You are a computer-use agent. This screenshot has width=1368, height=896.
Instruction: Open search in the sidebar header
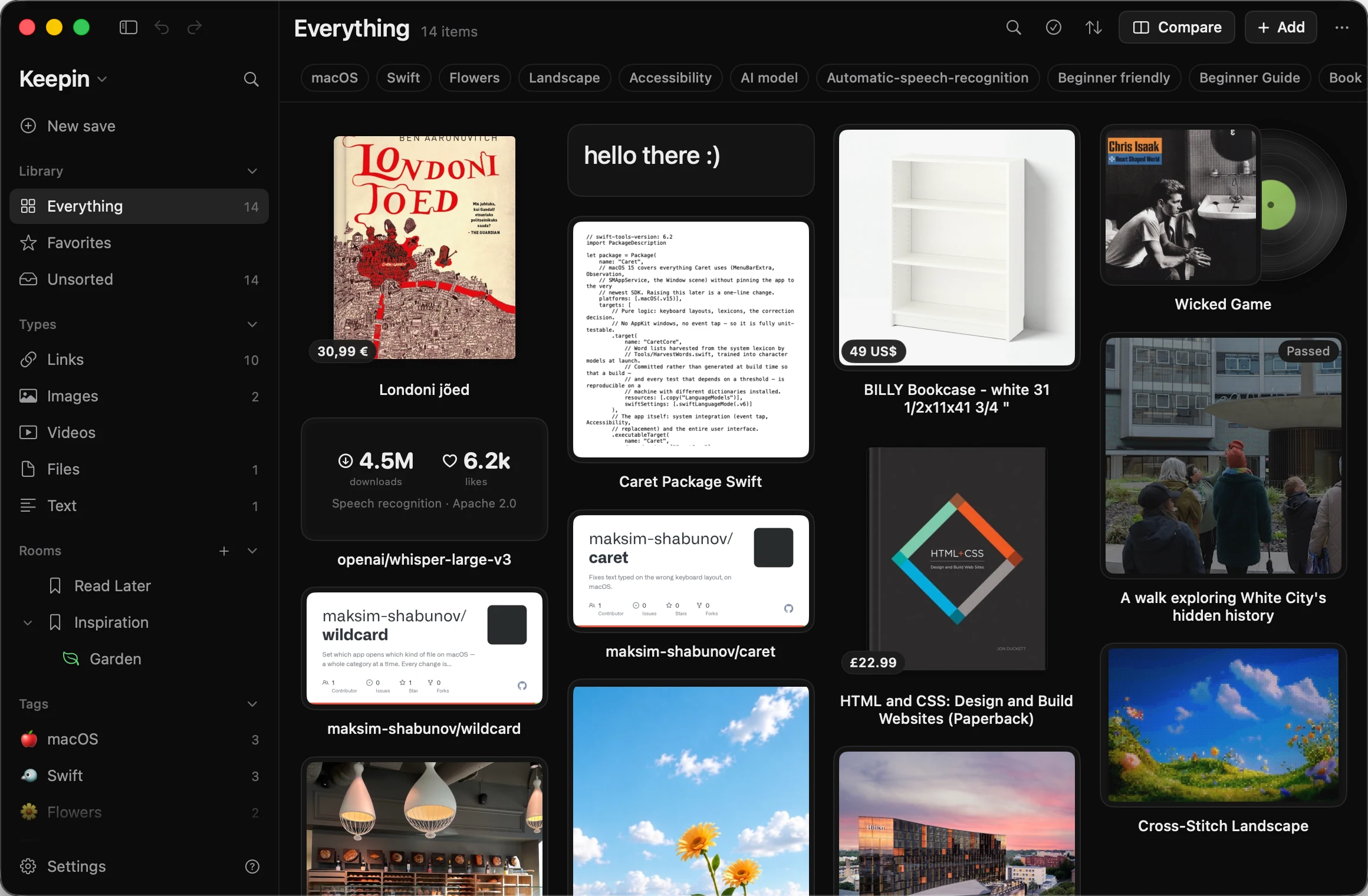click(x=251, y=79)
